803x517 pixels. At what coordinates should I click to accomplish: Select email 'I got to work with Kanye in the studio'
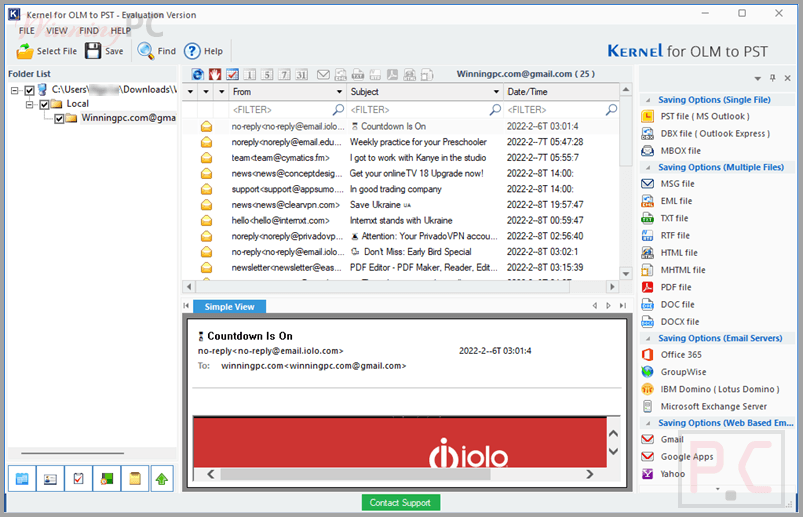[x=400, y=158]
